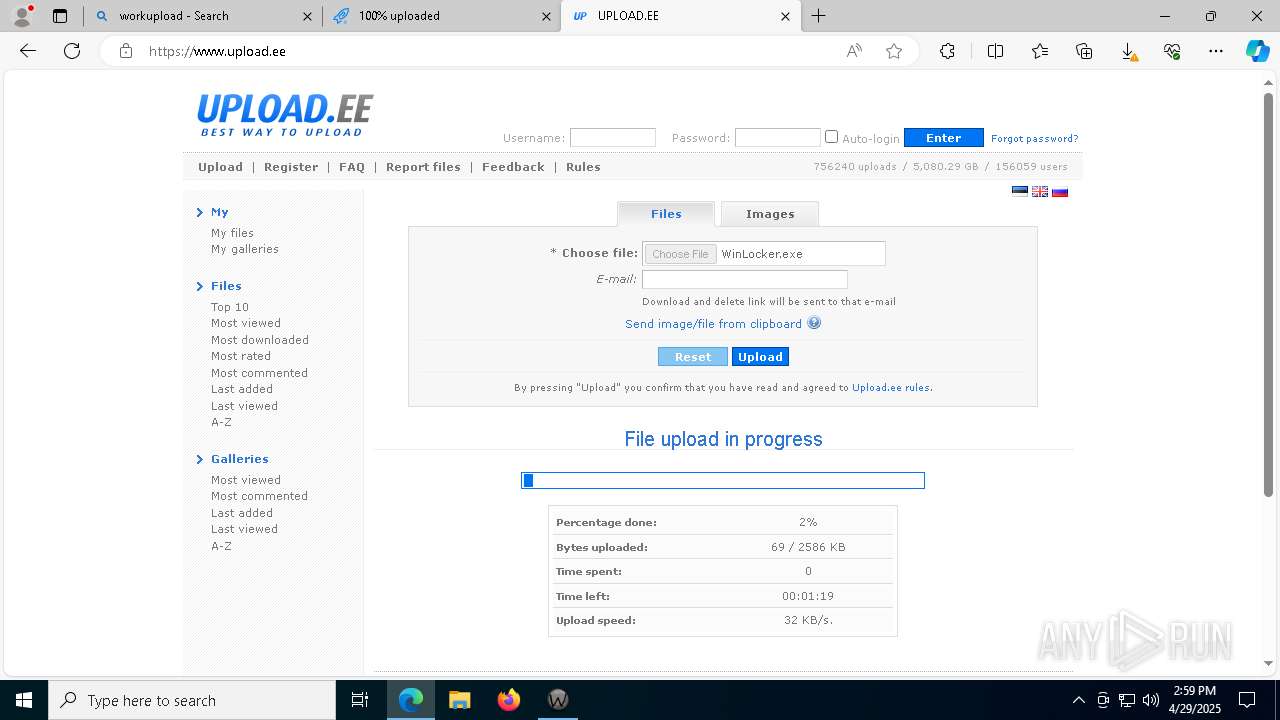Open Firefox from the taskbar
Image resolution: width=1280 pixels, height=720 pixels.
(508, 700)
